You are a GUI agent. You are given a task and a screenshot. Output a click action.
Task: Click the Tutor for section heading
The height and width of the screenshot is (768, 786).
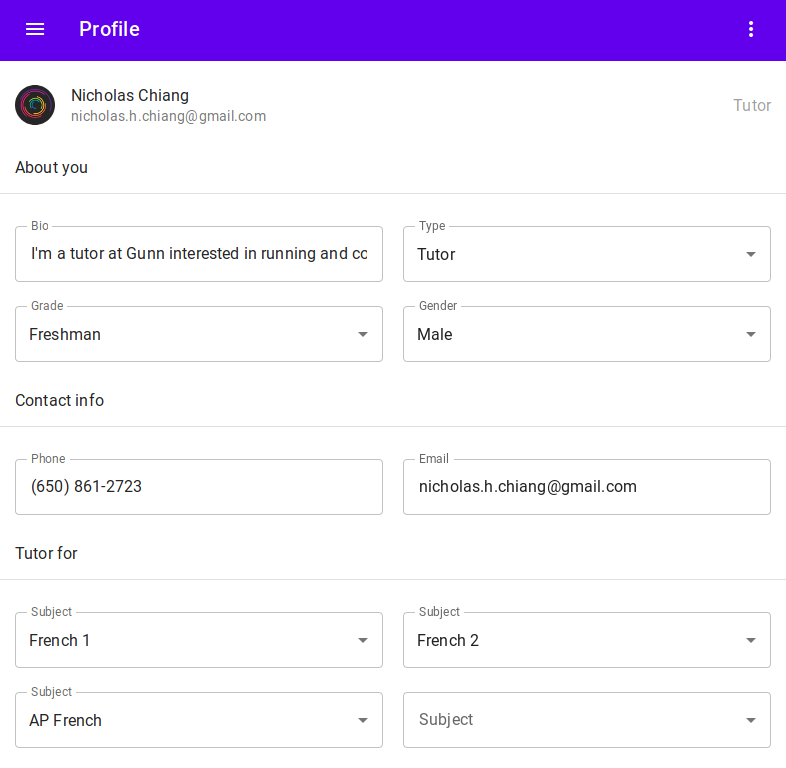tap(46, 553)
